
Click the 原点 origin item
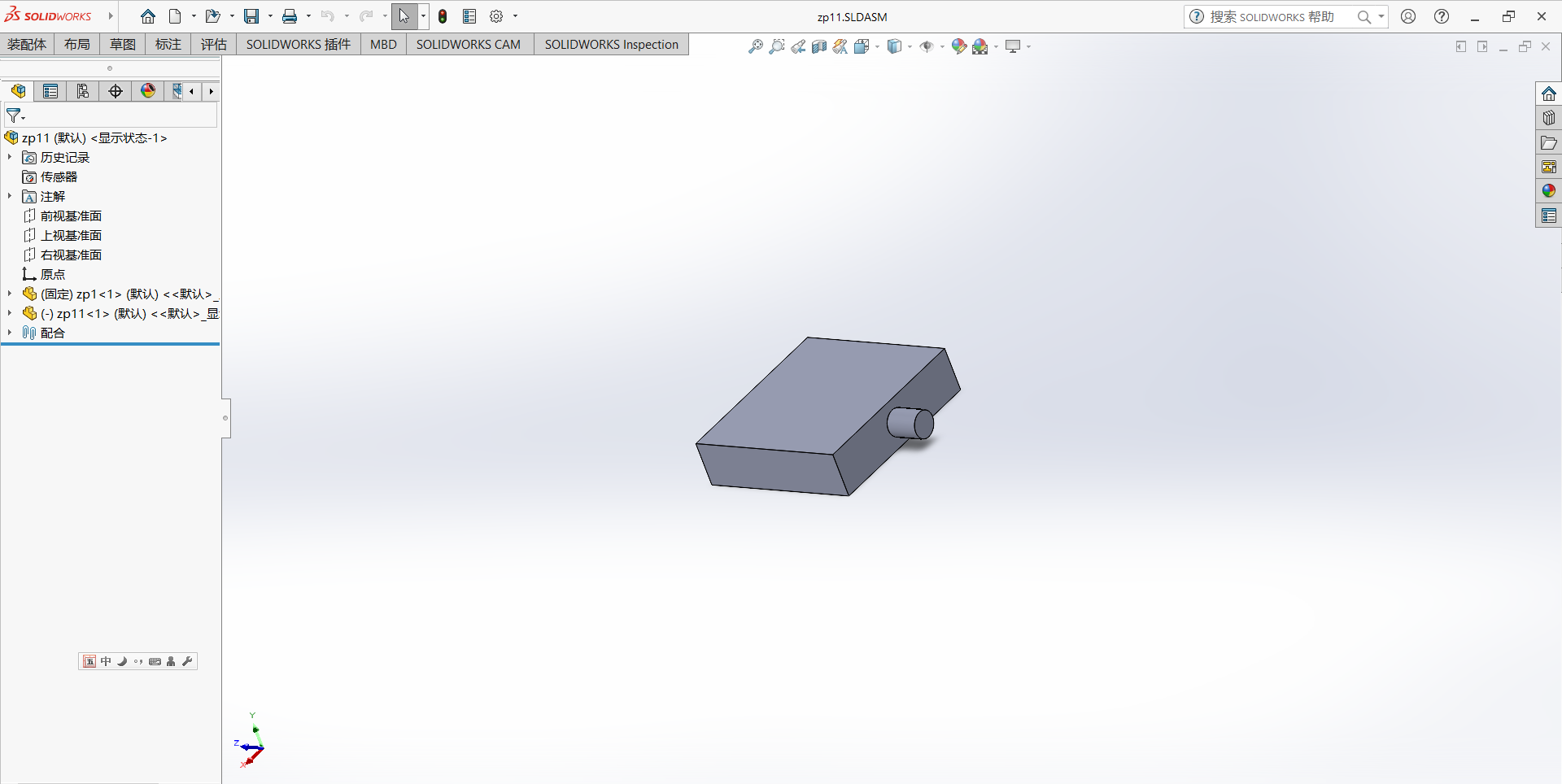53,274
